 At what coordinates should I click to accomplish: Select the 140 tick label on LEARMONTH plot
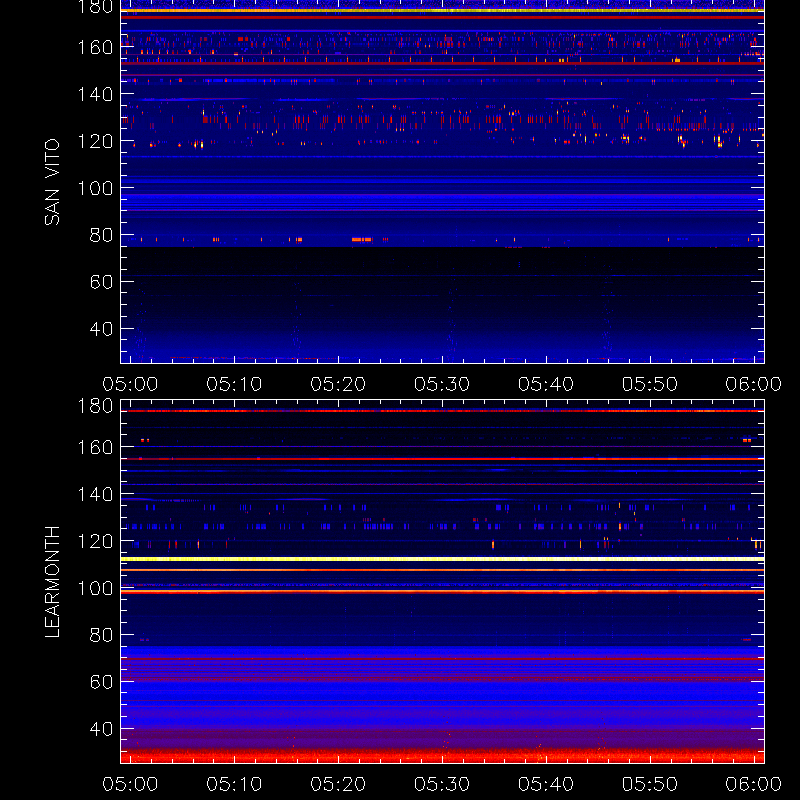(95, 494)
